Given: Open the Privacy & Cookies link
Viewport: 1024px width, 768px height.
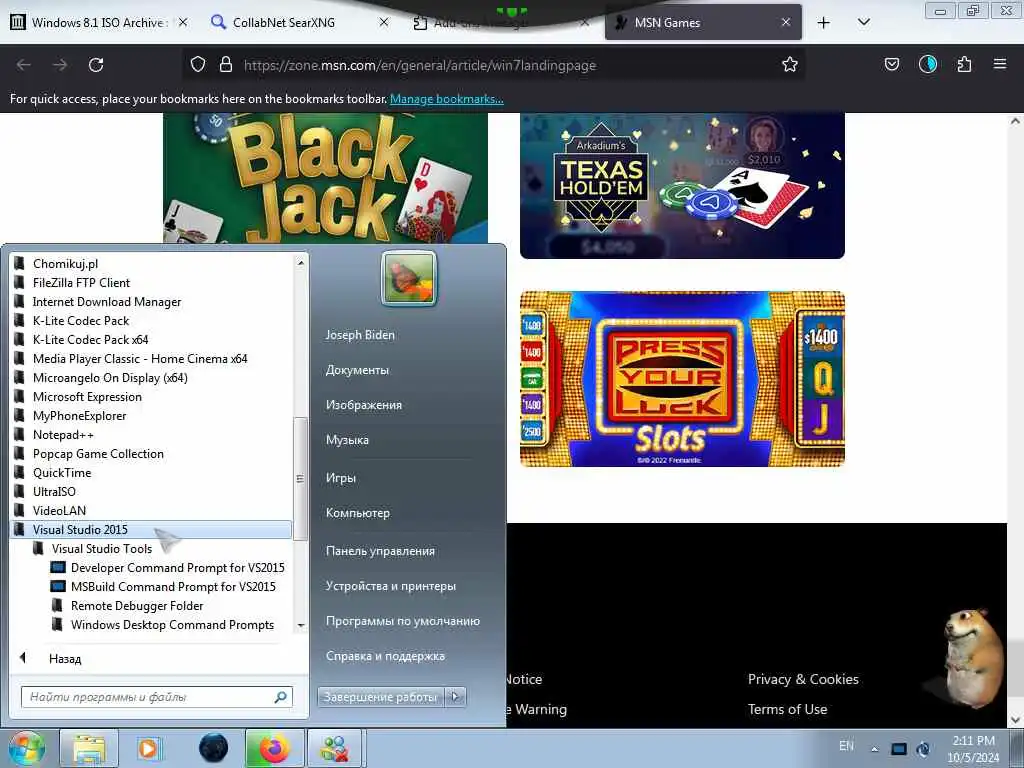Looking at the screenshot, I should (803, 679).
